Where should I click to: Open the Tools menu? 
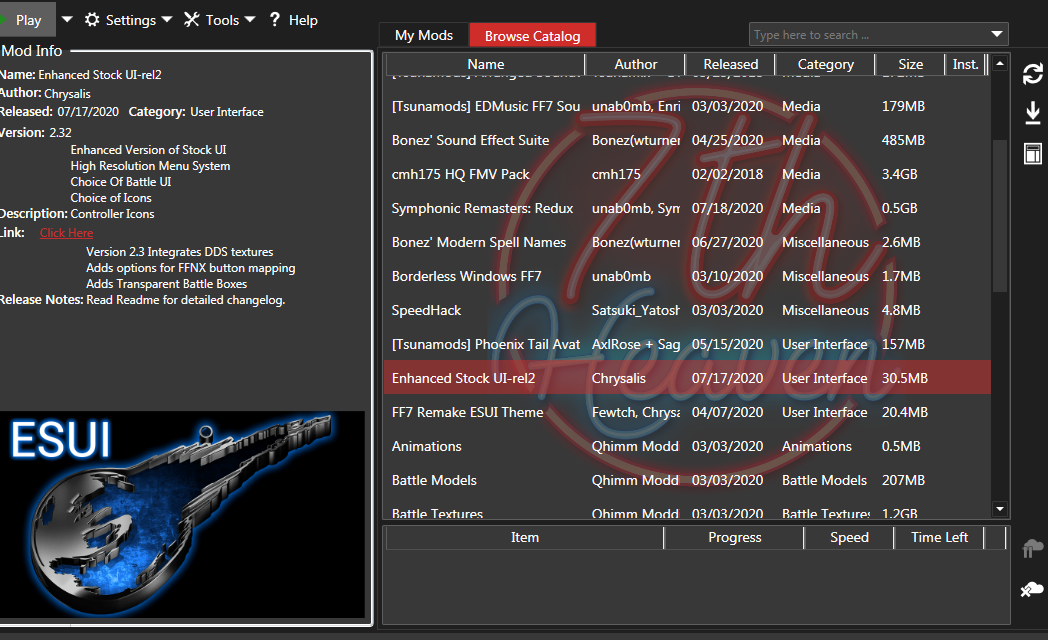tap(220, 20)
